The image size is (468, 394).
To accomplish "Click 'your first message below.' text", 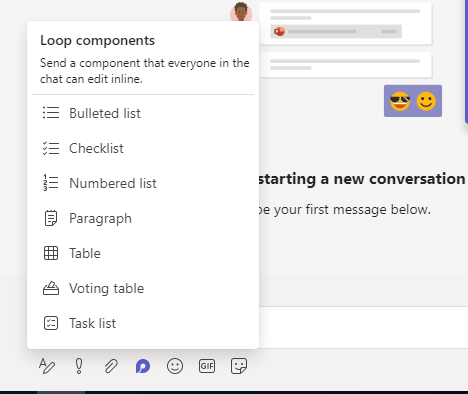I will pos(352,210).
